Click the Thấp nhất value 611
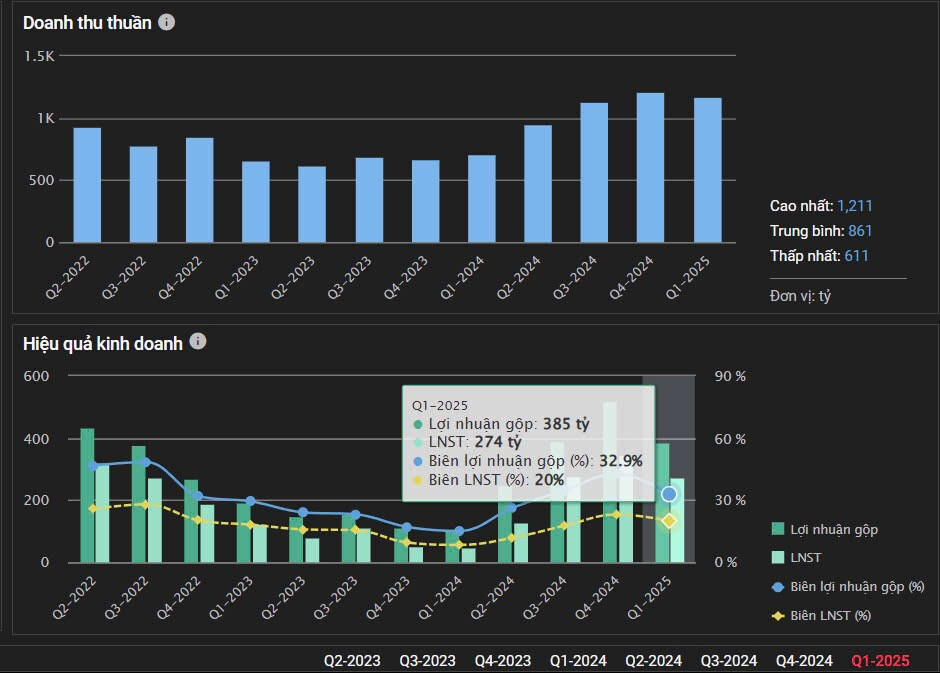The image size is (940, 673). coord(856,256)
